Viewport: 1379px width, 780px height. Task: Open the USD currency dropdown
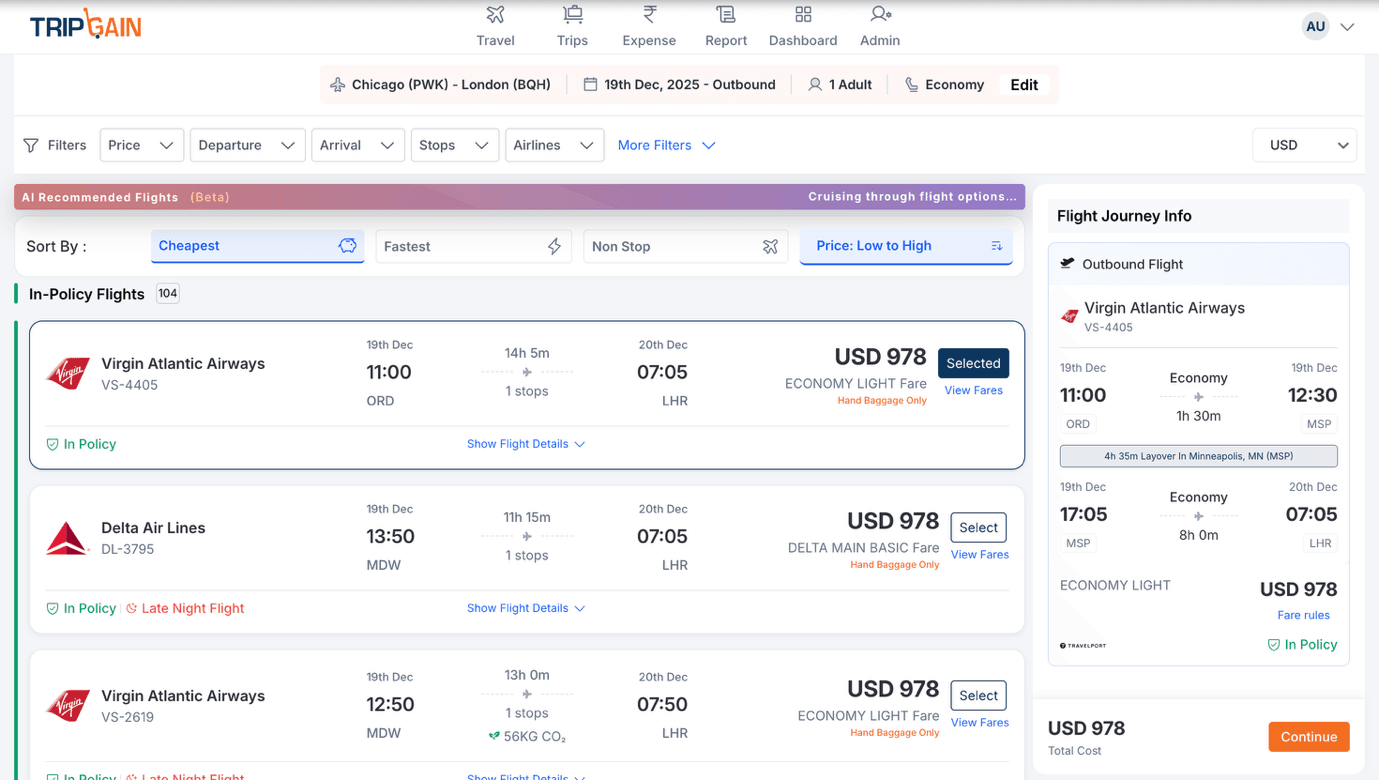click(1304, 145)
